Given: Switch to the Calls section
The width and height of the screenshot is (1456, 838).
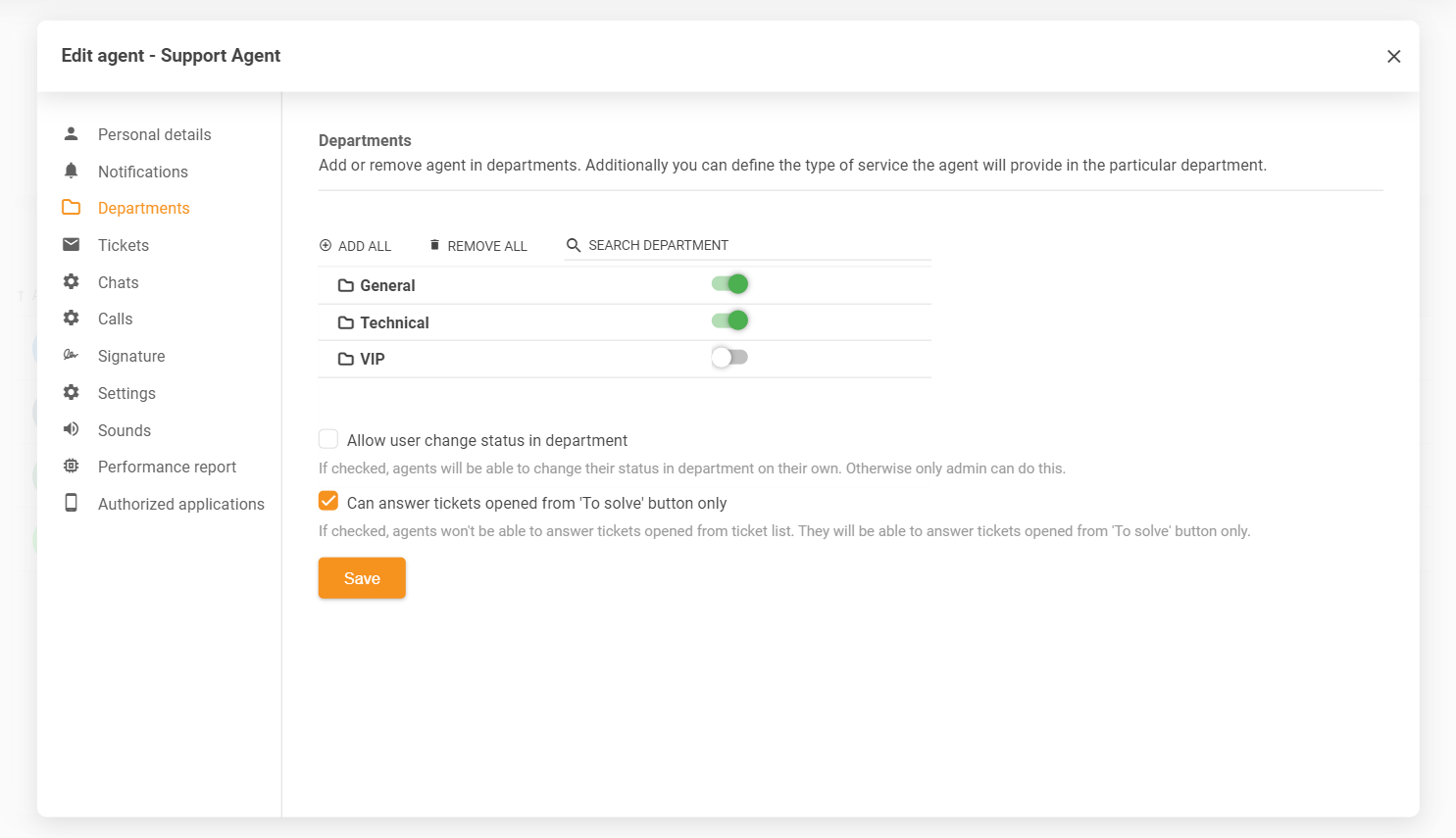Looking at the screenshot, I should click(x=115, y=319).
